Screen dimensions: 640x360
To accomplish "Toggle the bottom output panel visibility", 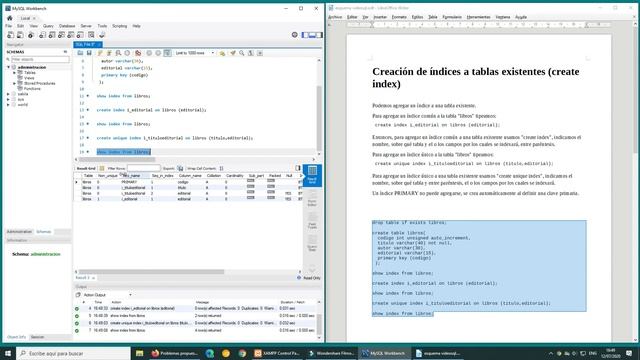I will 312,35.
